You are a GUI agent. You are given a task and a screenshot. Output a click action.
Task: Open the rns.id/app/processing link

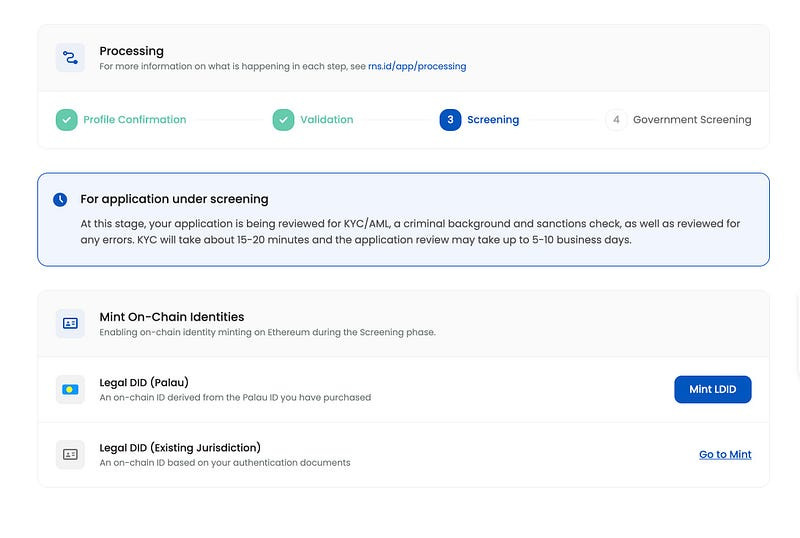coord(417,66)
